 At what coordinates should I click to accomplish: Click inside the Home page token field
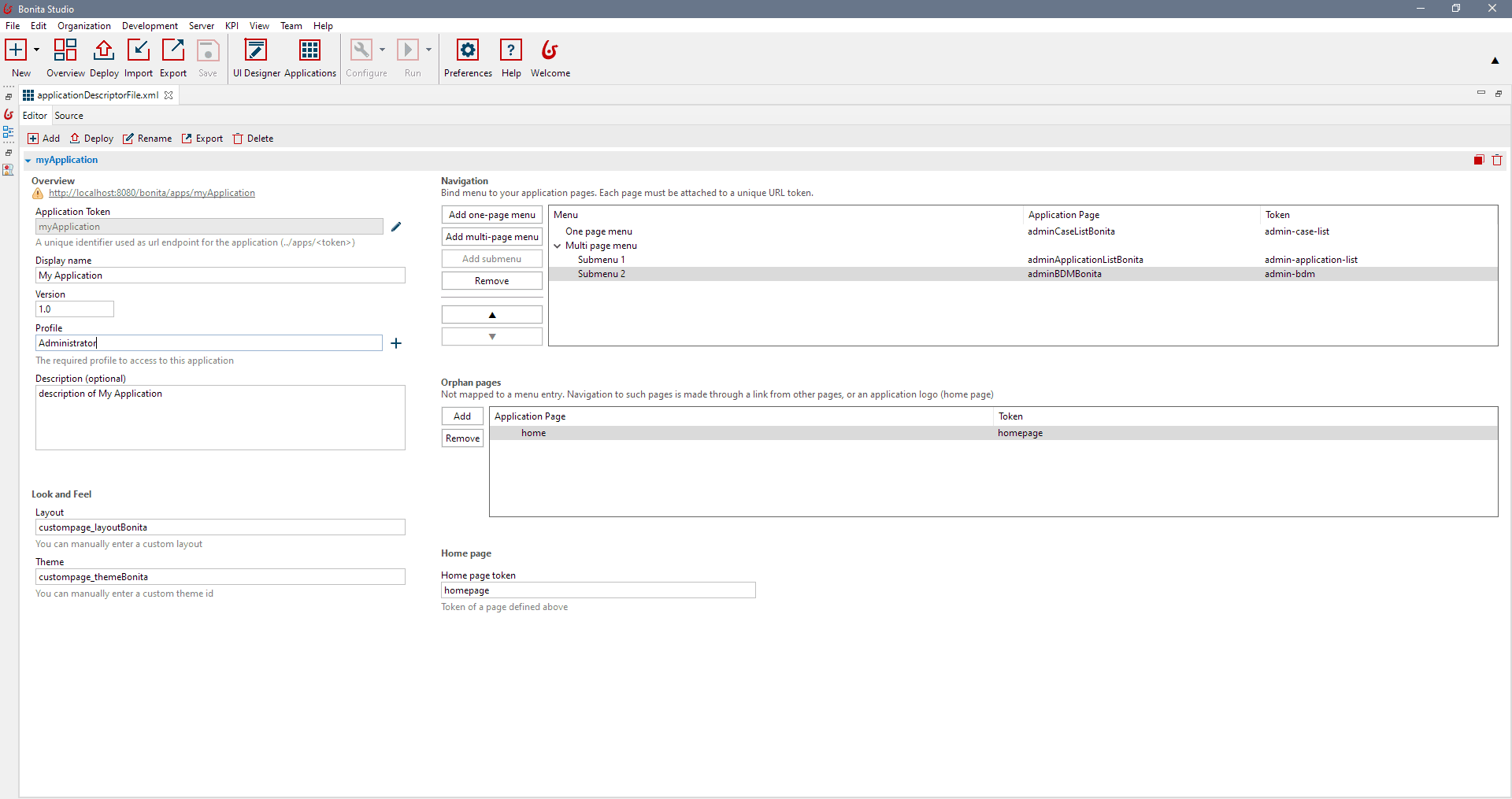pyautogui.click(x=598, y=590)
